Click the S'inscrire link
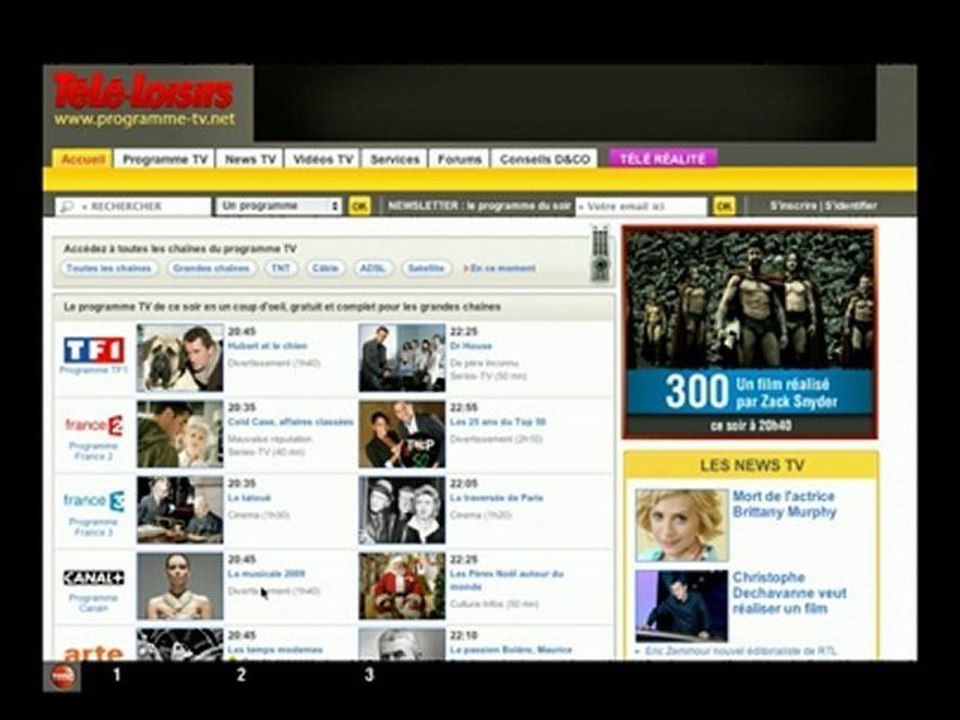Viewport: 960px width, 720px height. click(793, 206)
